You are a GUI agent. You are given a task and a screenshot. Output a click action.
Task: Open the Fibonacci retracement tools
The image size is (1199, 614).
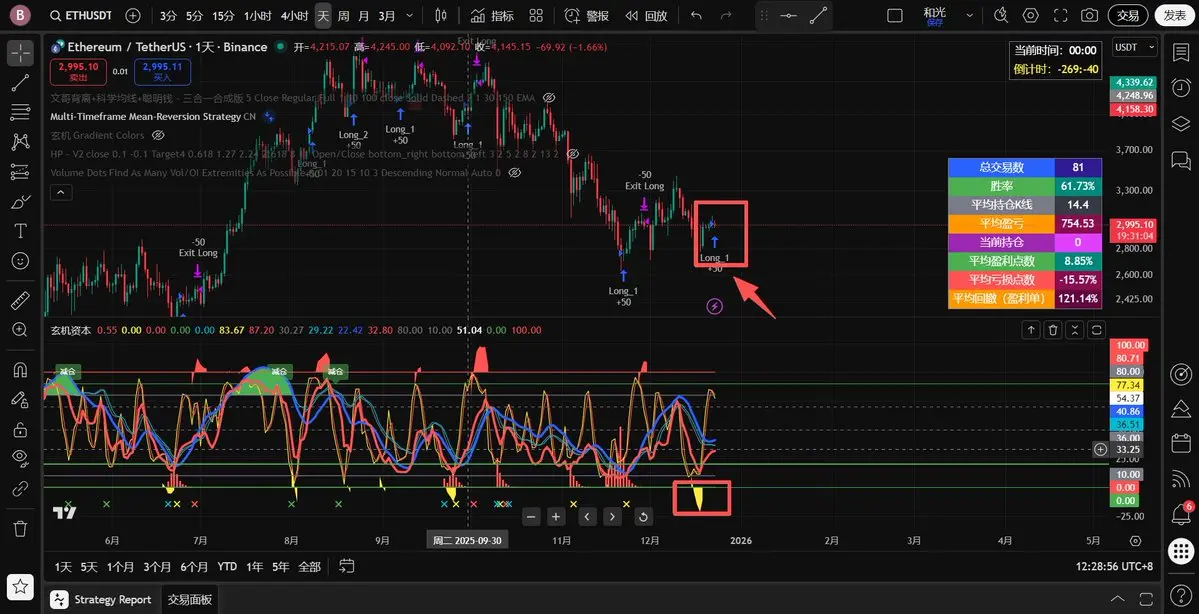click(x=21, y=112)
